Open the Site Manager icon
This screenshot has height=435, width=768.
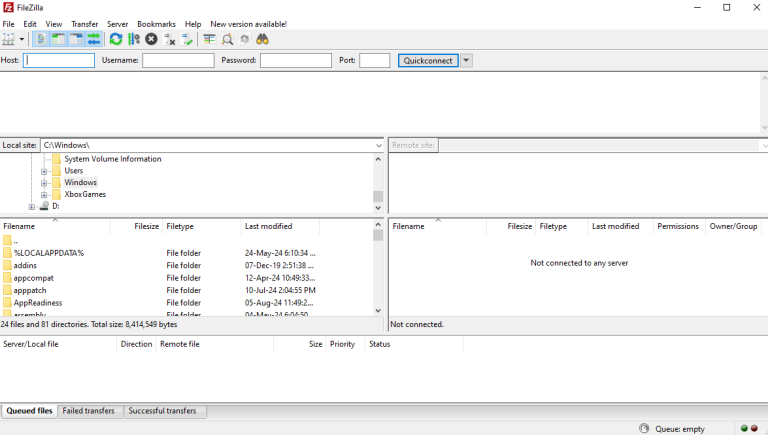9,39
